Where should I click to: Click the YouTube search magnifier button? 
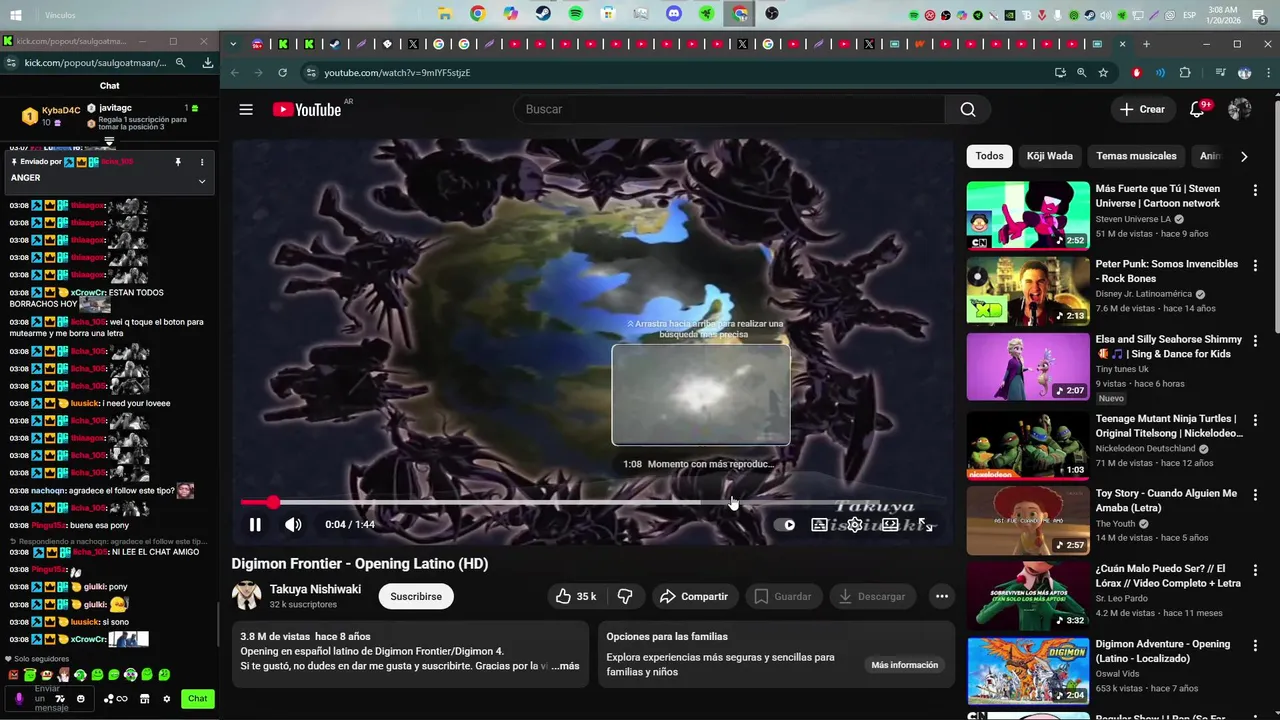967,109
